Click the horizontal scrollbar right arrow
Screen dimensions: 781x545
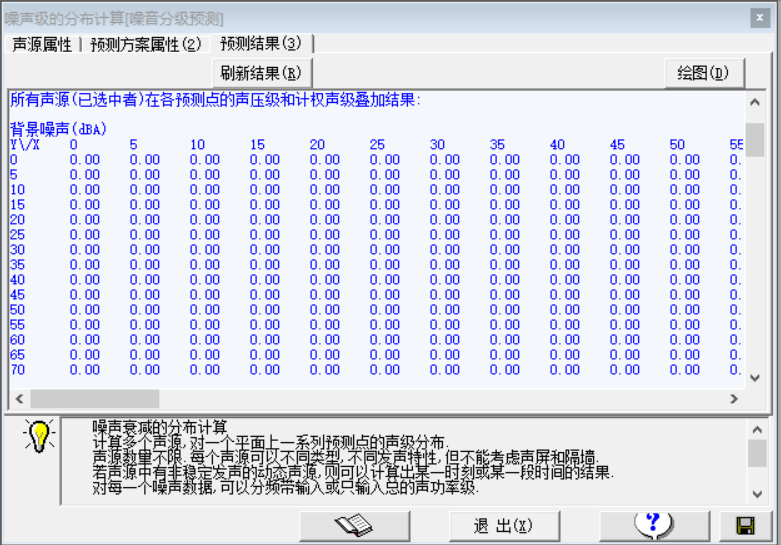pos(734,399)
